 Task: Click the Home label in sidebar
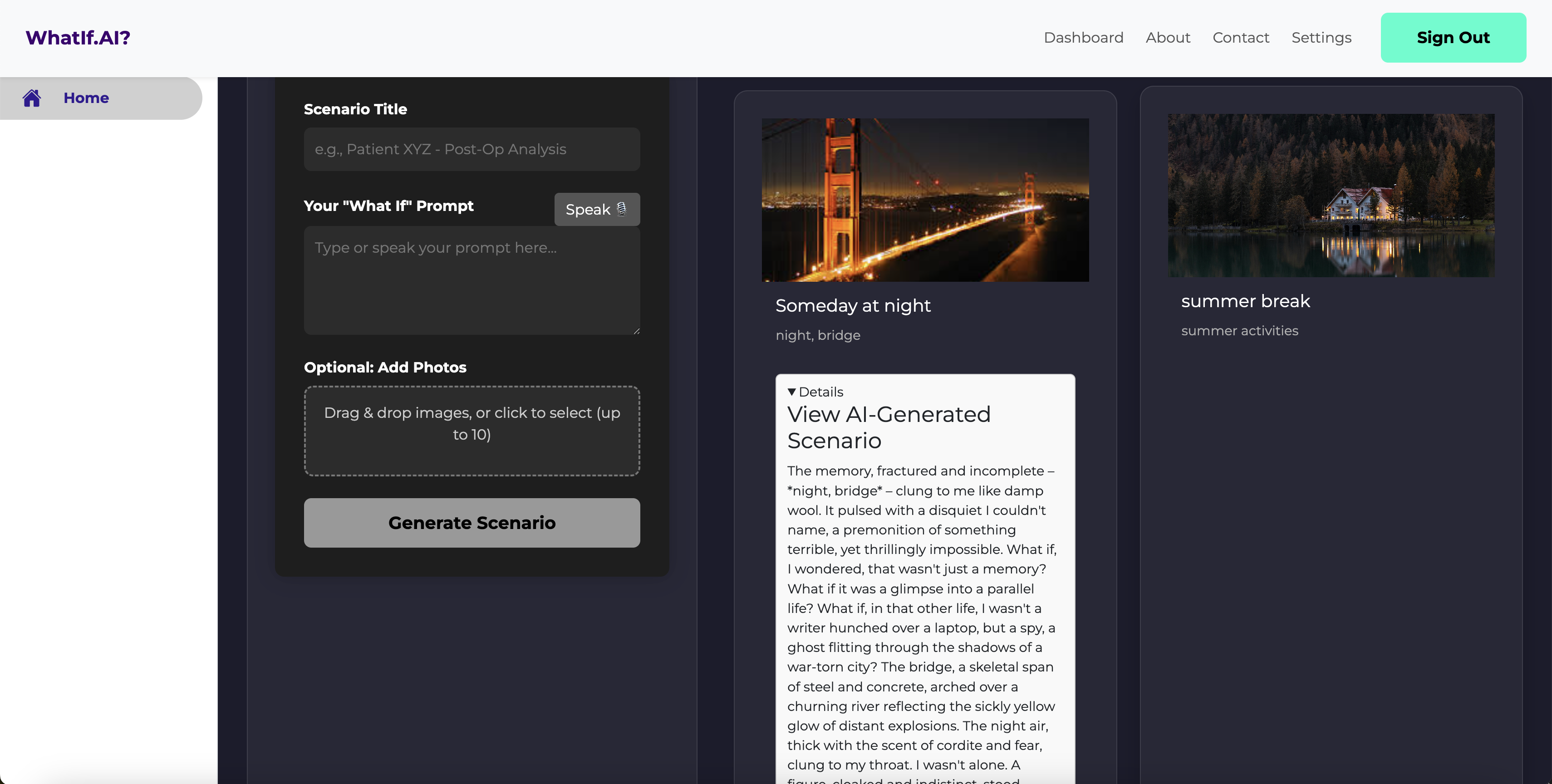click(x=86, y=98)
